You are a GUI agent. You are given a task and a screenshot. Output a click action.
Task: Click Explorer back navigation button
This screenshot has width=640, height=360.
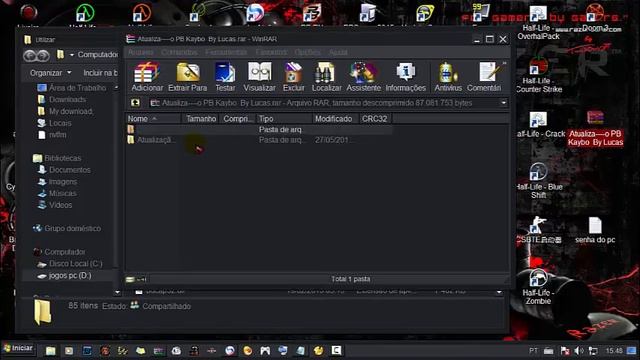pos(29,55)
